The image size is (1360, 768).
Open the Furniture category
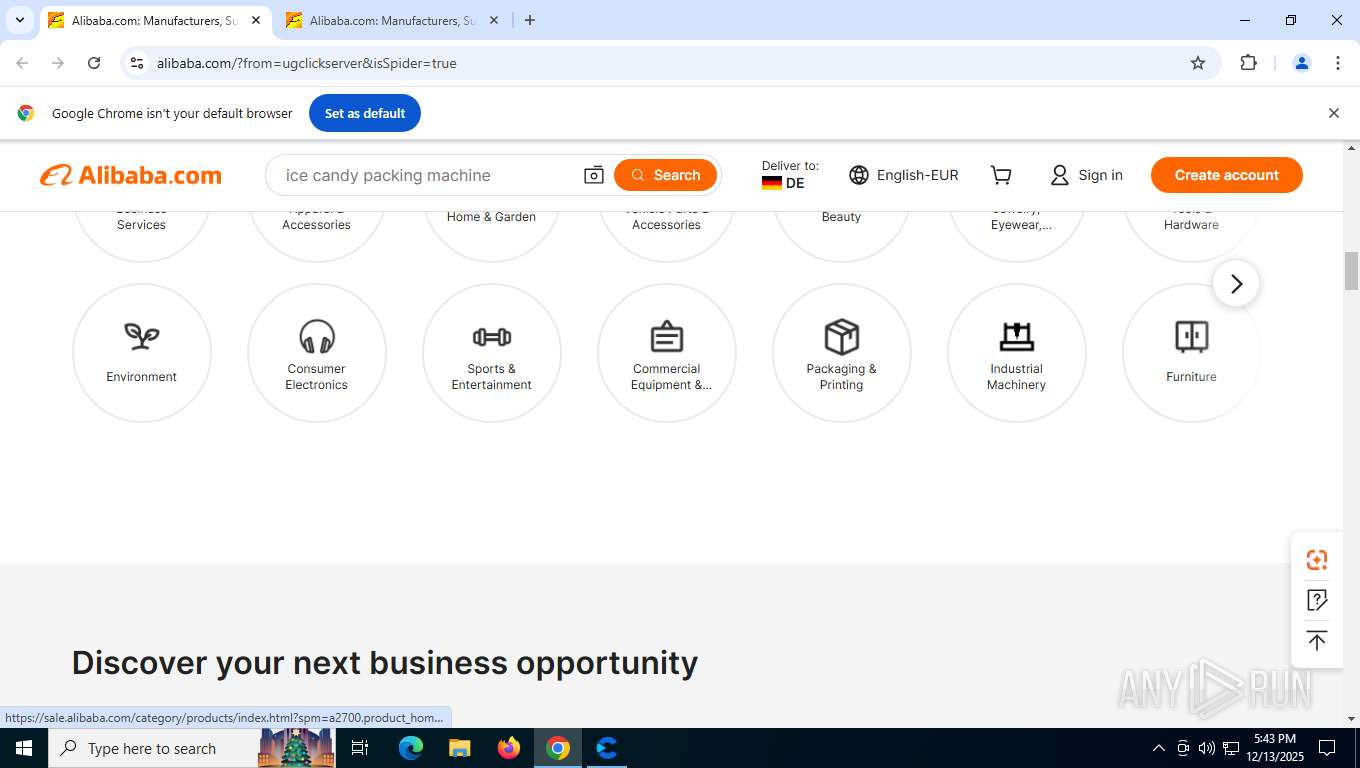(1191, 353)
